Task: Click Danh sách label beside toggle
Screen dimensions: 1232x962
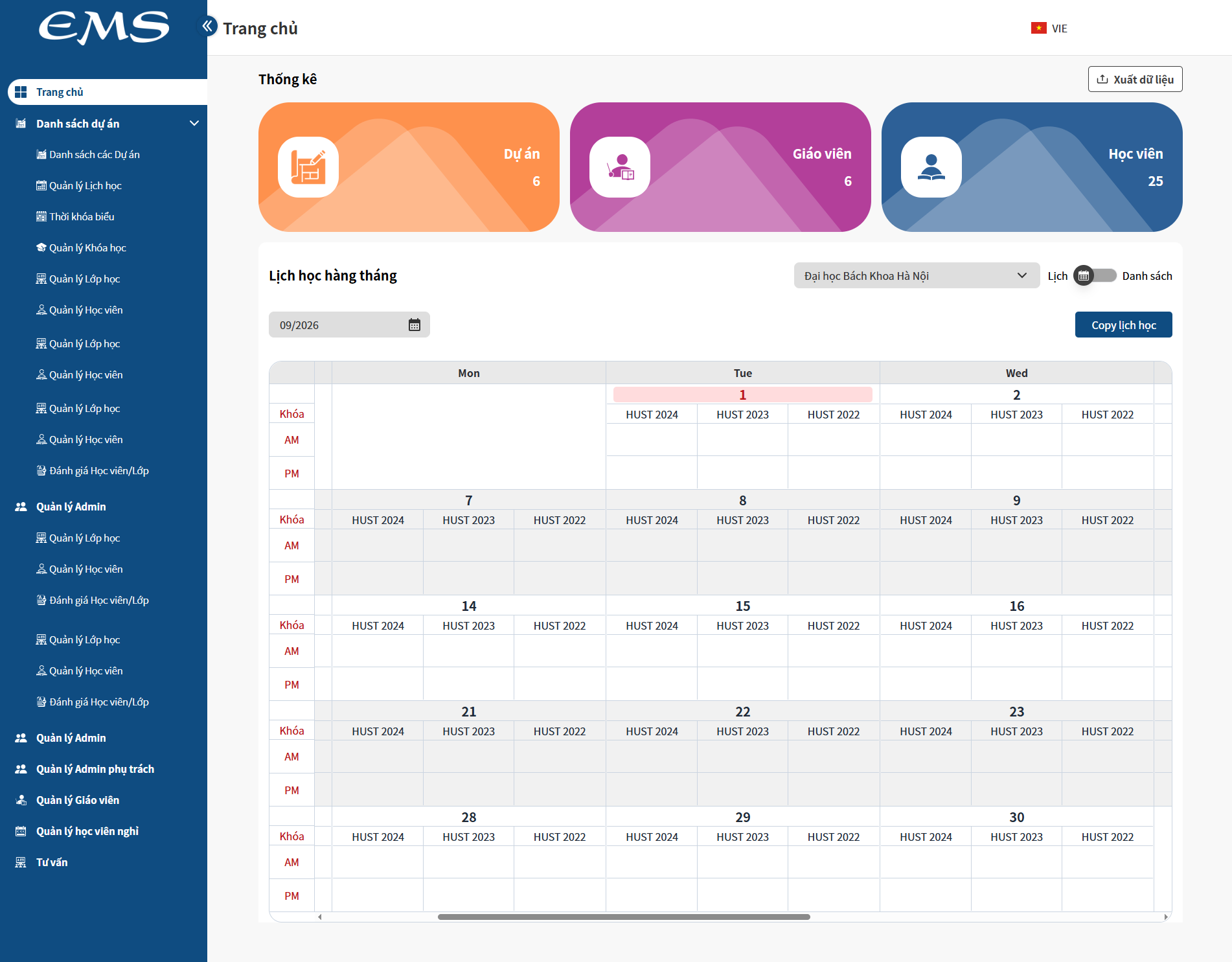Action: pos(1146,276)
